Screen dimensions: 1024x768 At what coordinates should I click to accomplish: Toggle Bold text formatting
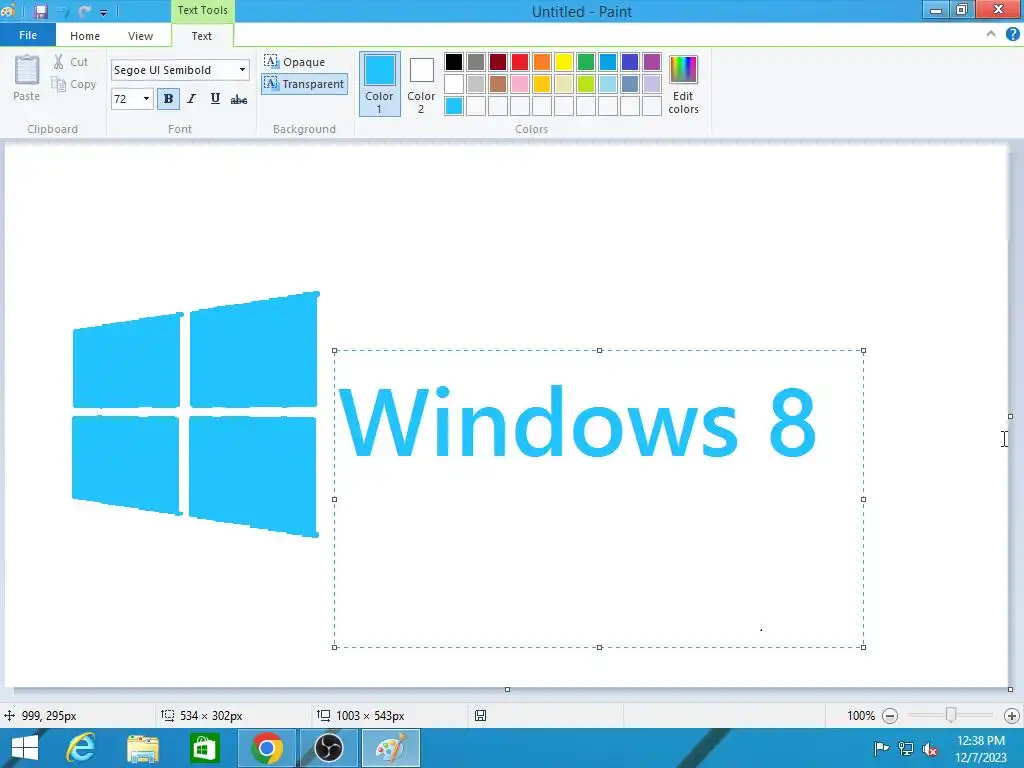168,99
